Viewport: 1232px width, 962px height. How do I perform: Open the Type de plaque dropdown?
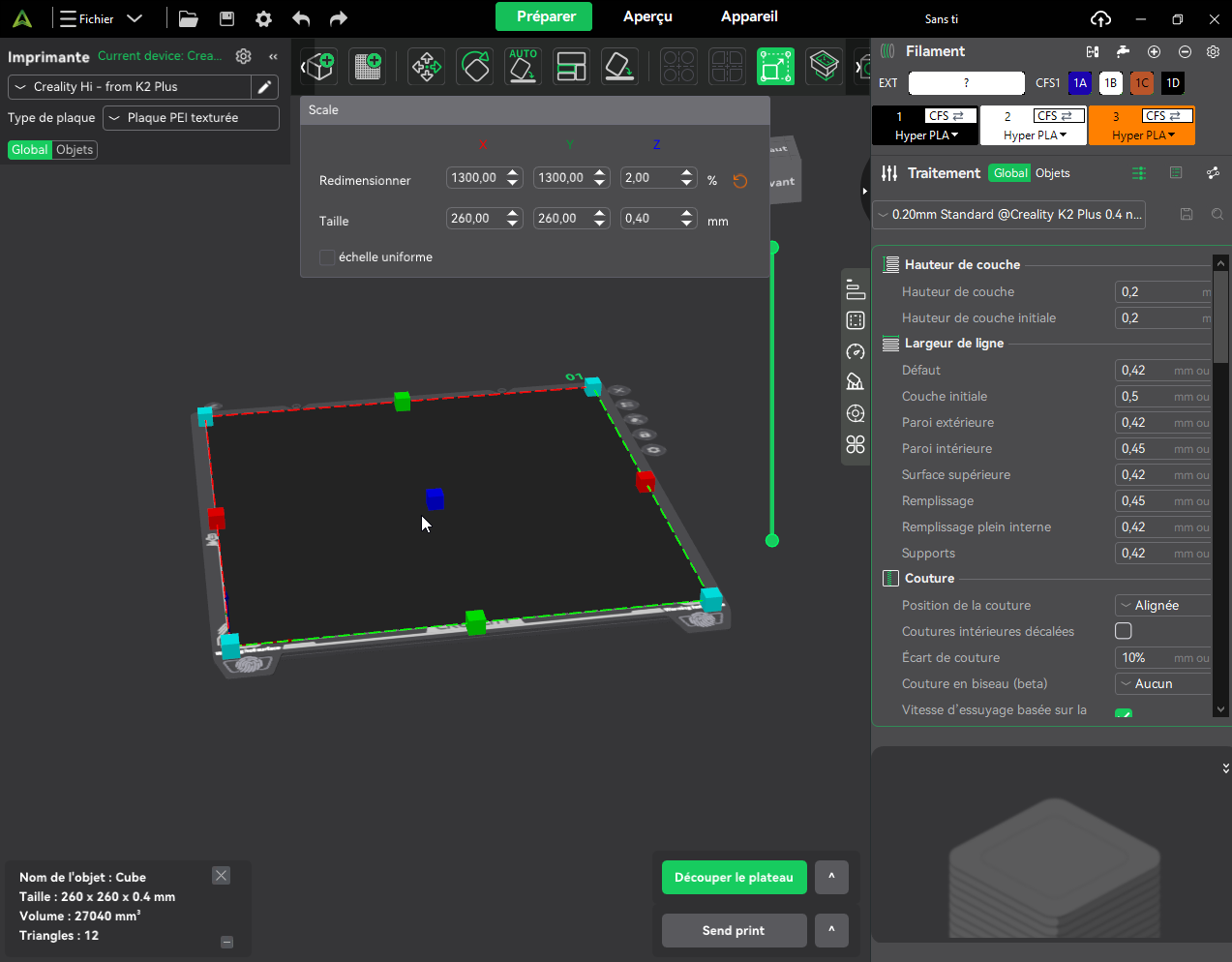[192, 118]
